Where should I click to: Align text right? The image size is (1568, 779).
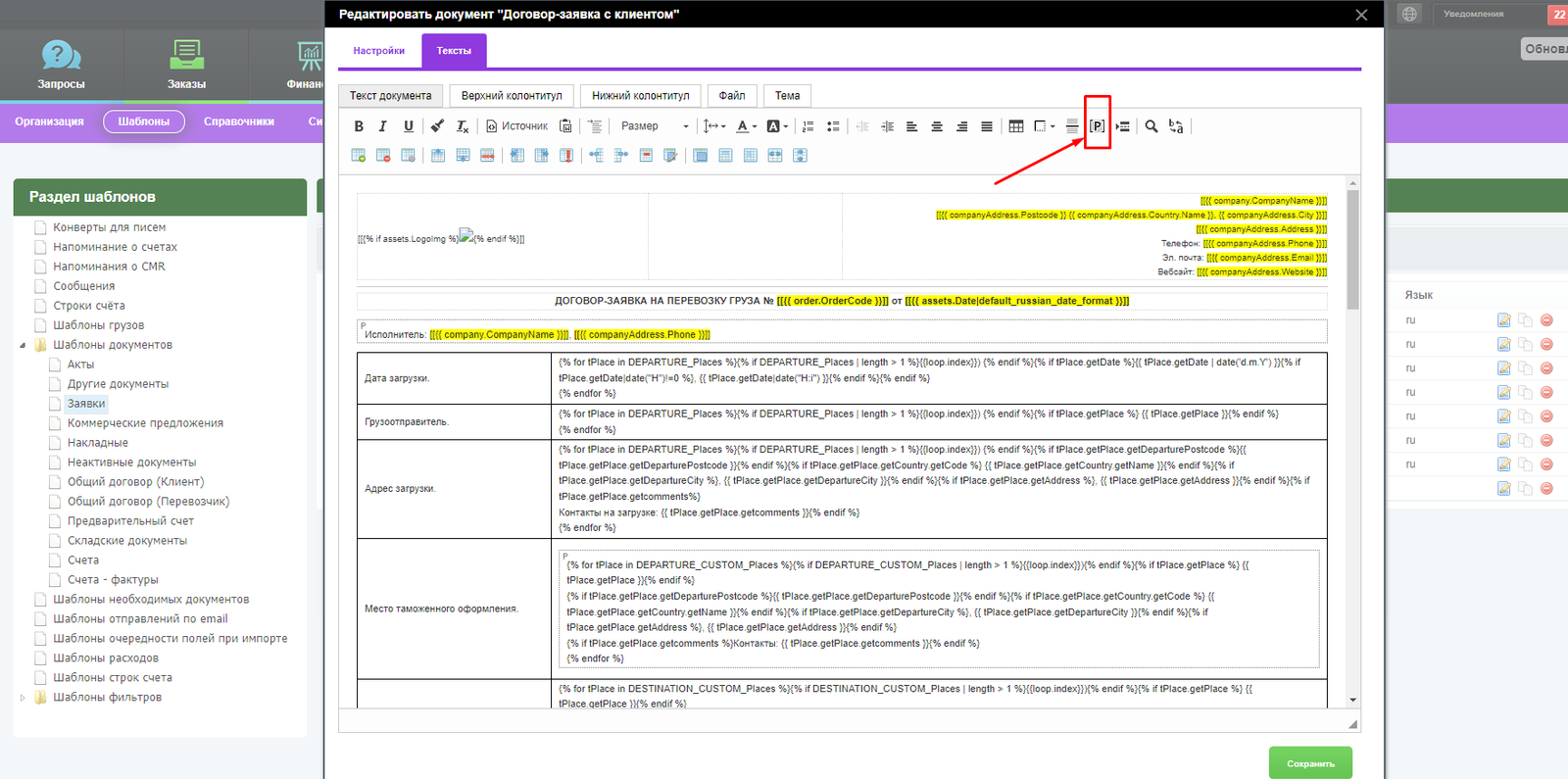961,126
